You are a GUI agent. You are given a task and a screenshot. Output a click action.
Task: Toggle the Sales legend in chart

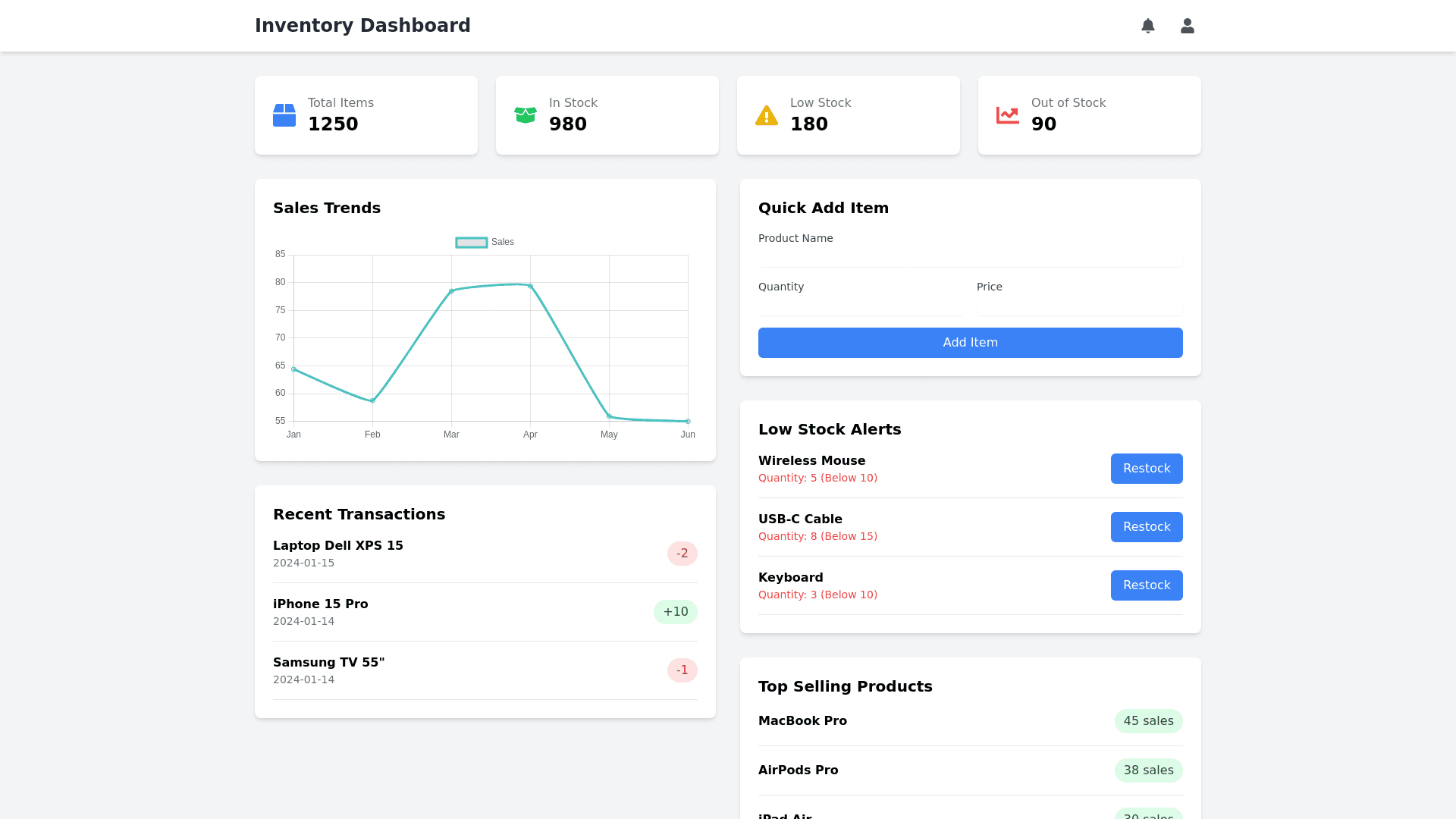(x=485, y=243)
